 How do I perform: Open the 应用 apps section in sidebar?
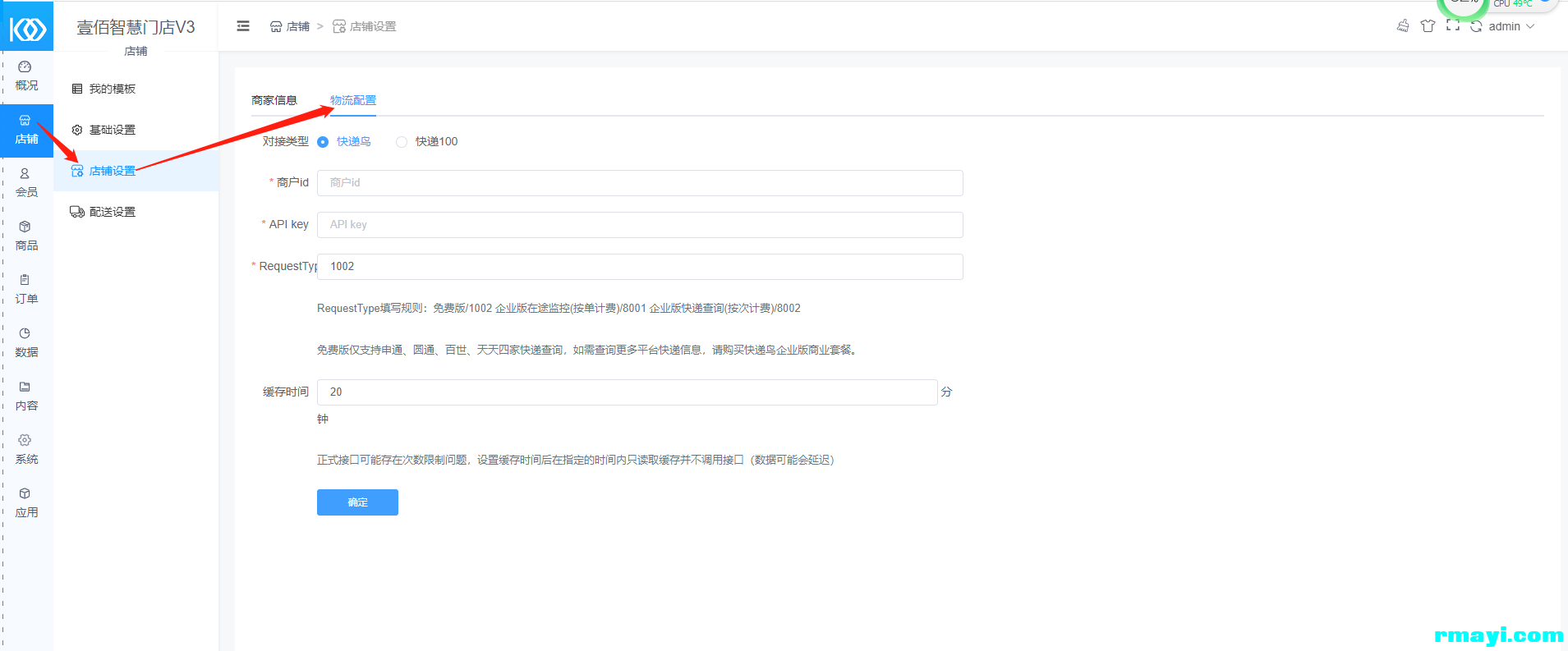pyautogui.click(x=26, y=503)
